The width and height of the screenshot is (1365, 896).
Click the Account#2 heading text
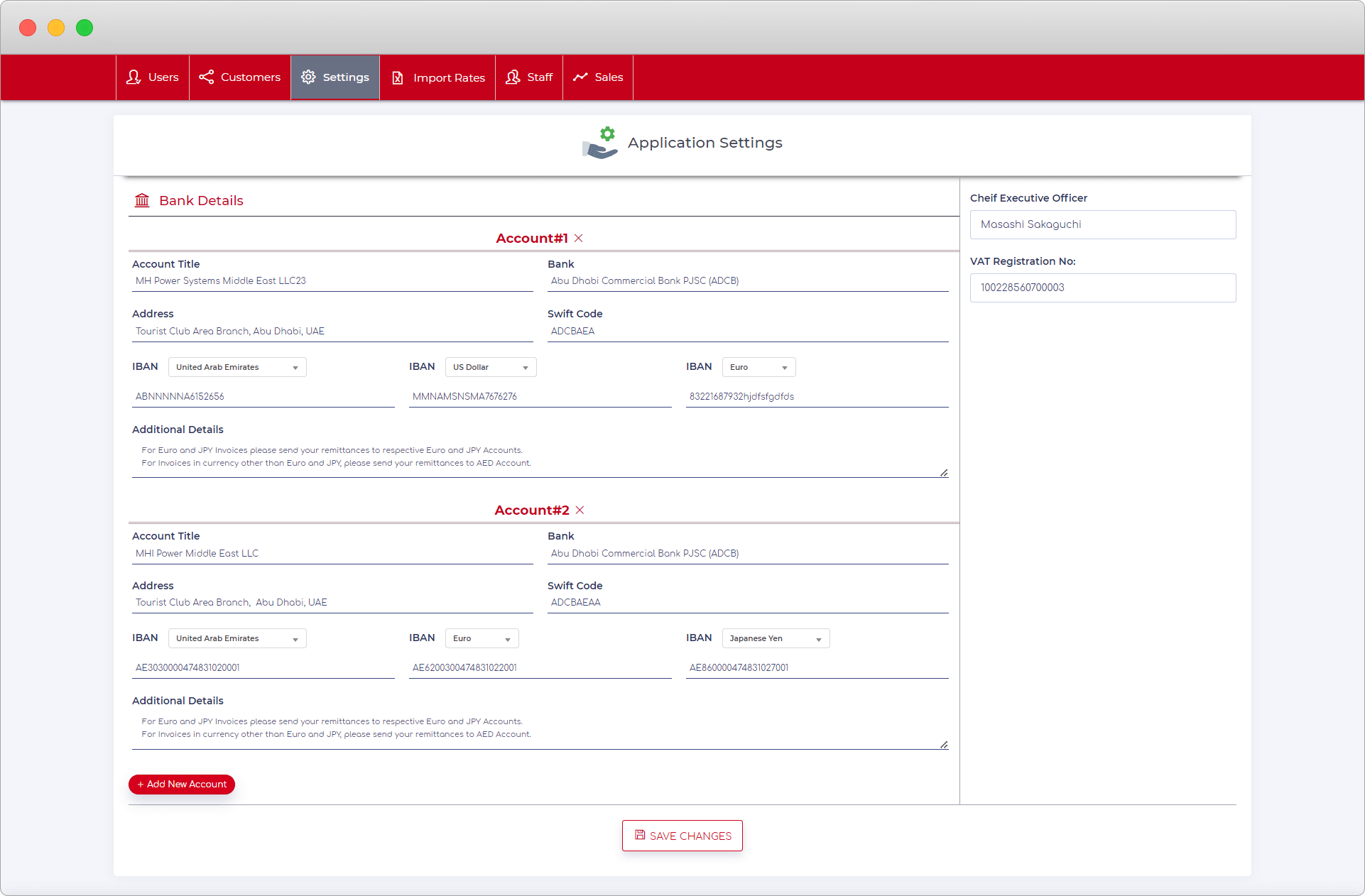click(532, 510)
